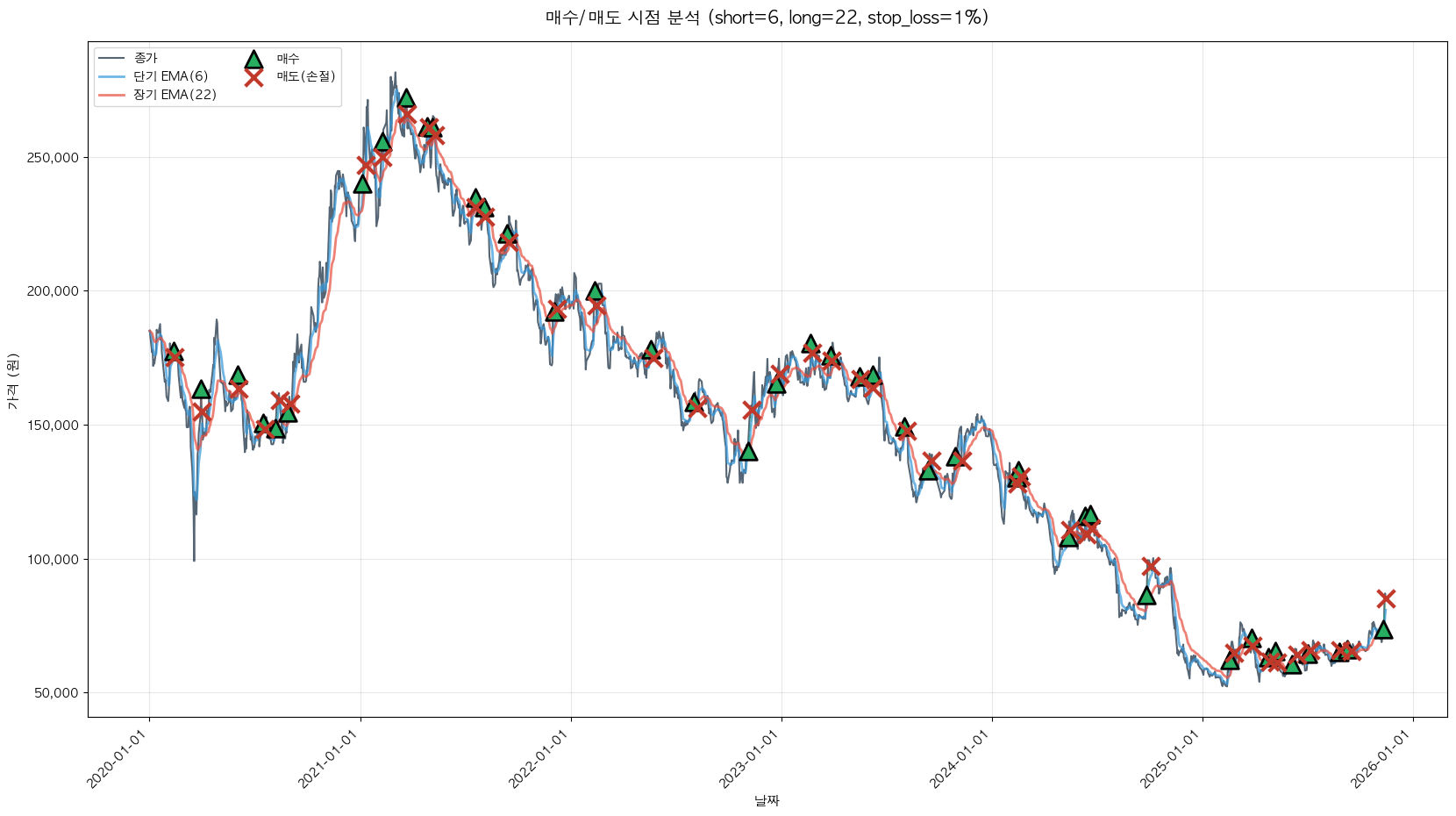The width and height of the screenshot is (1456, 816).
Task: Click the 가격 (원) y-axis title
Action: tap(12, 381)
